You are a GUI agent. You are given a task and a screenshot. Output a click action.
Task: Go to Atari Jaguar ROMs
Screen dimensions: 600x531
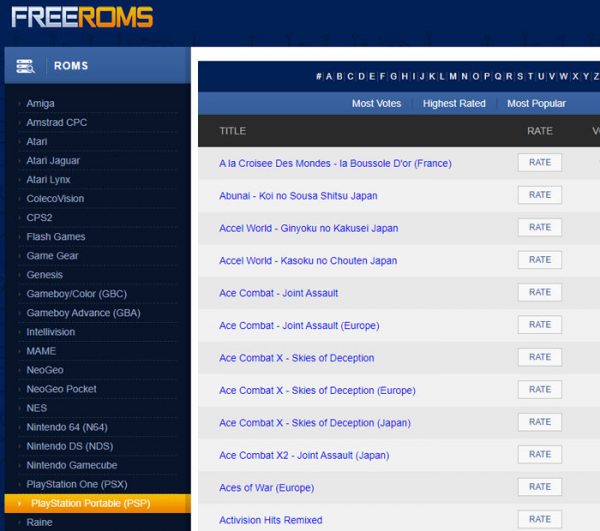click(53, 161)
